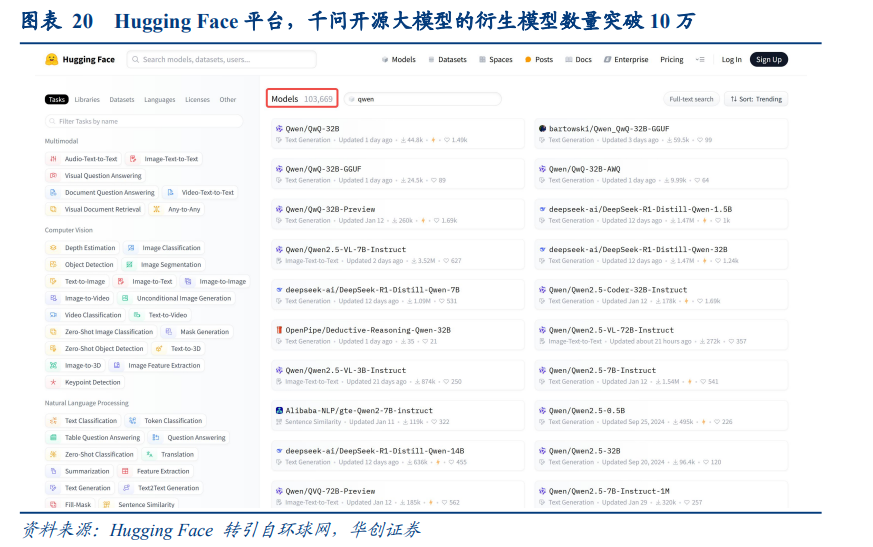
Task: Select the Video-Text-to-Text task icon
Action: tap(170, 192)
